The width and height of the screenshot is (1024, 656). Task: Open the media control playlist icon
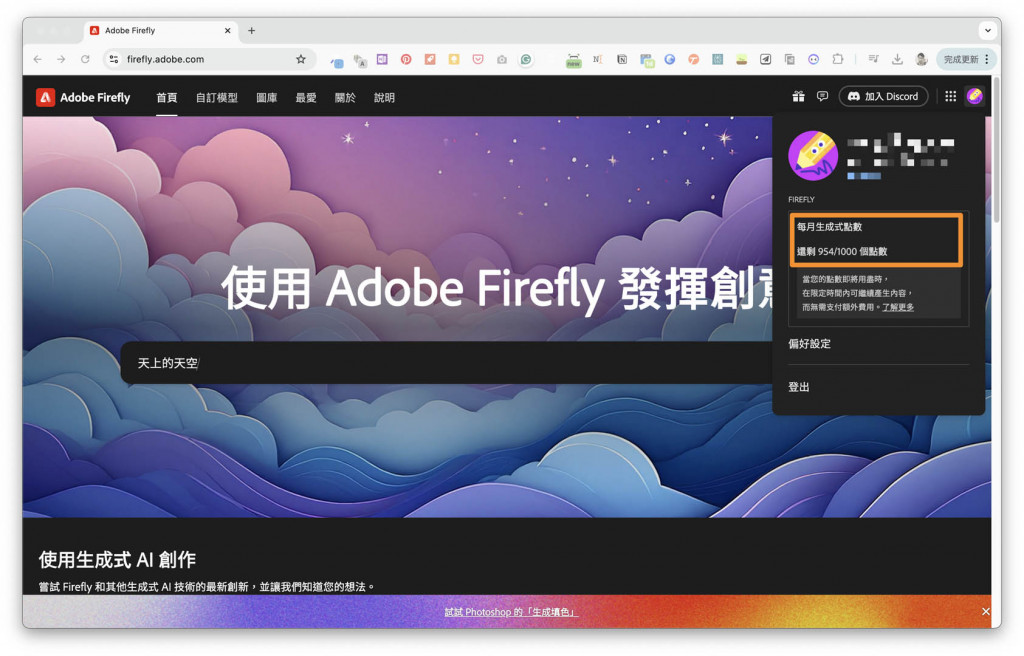pos(873,59)
